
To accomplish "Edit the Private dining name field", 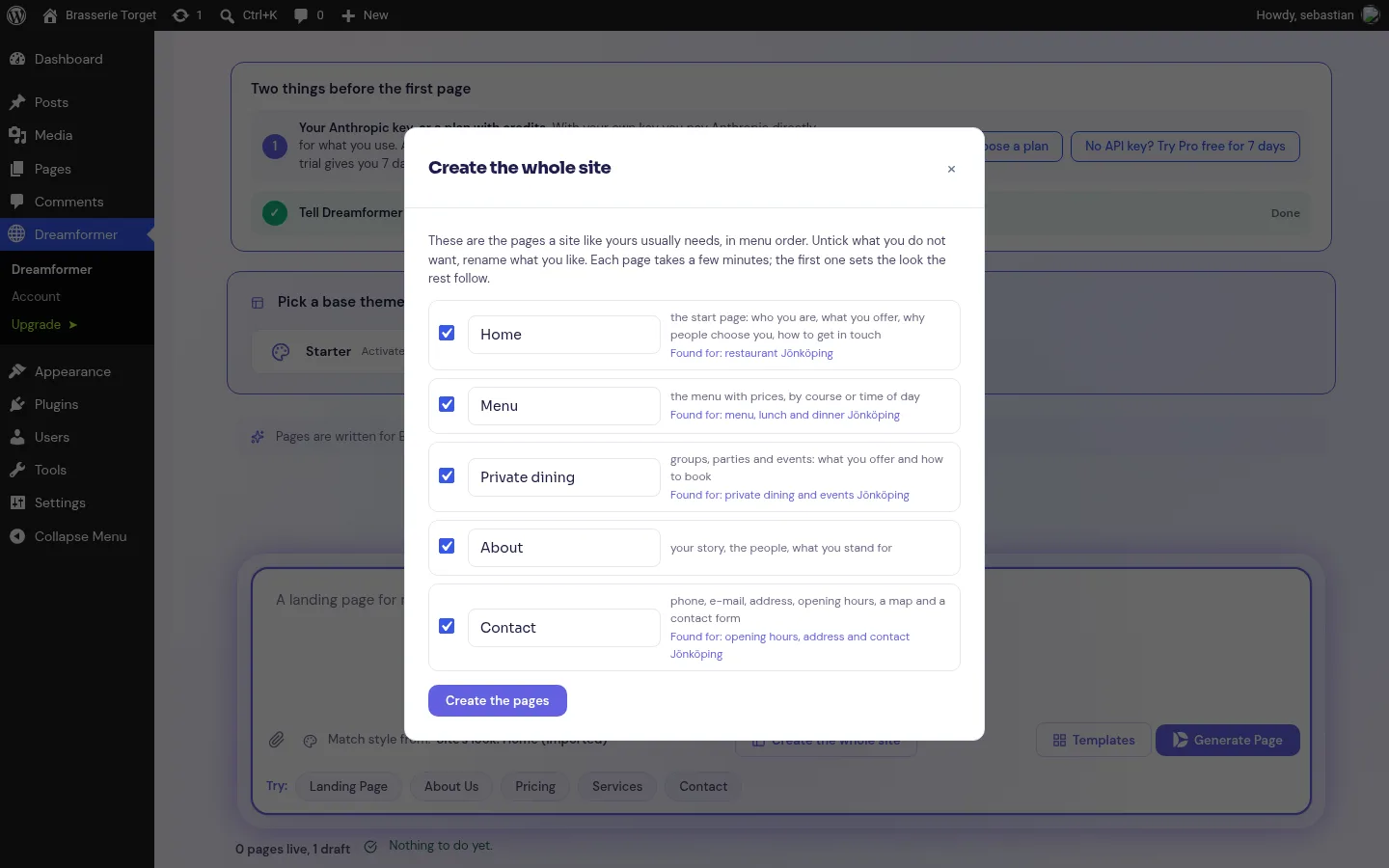I will click(x=564, y=477).
